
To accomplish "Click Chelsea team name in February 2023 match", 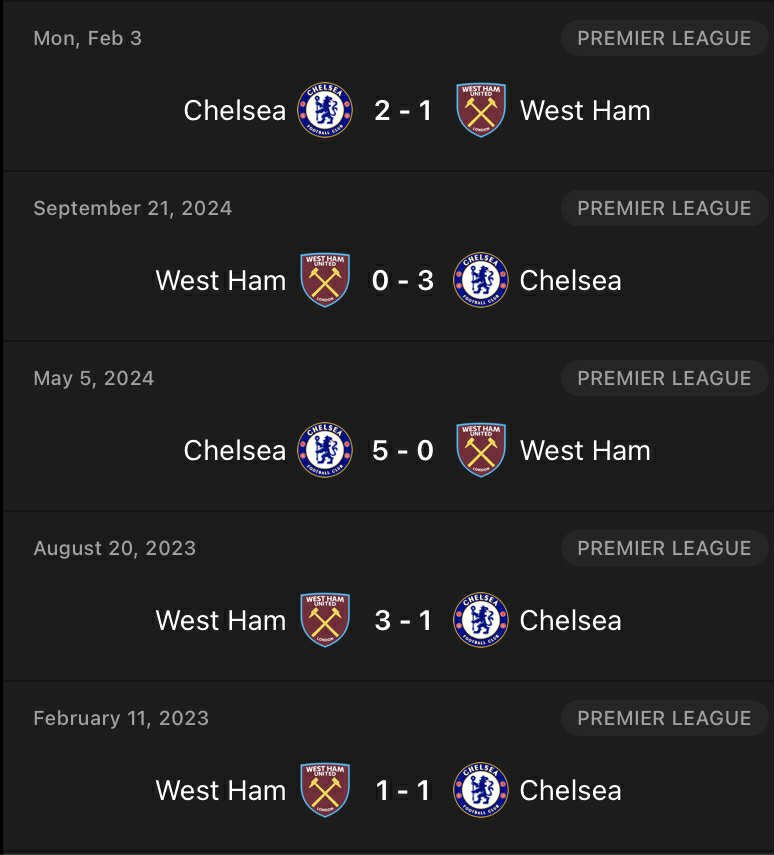I will click(x=570, y=790).
